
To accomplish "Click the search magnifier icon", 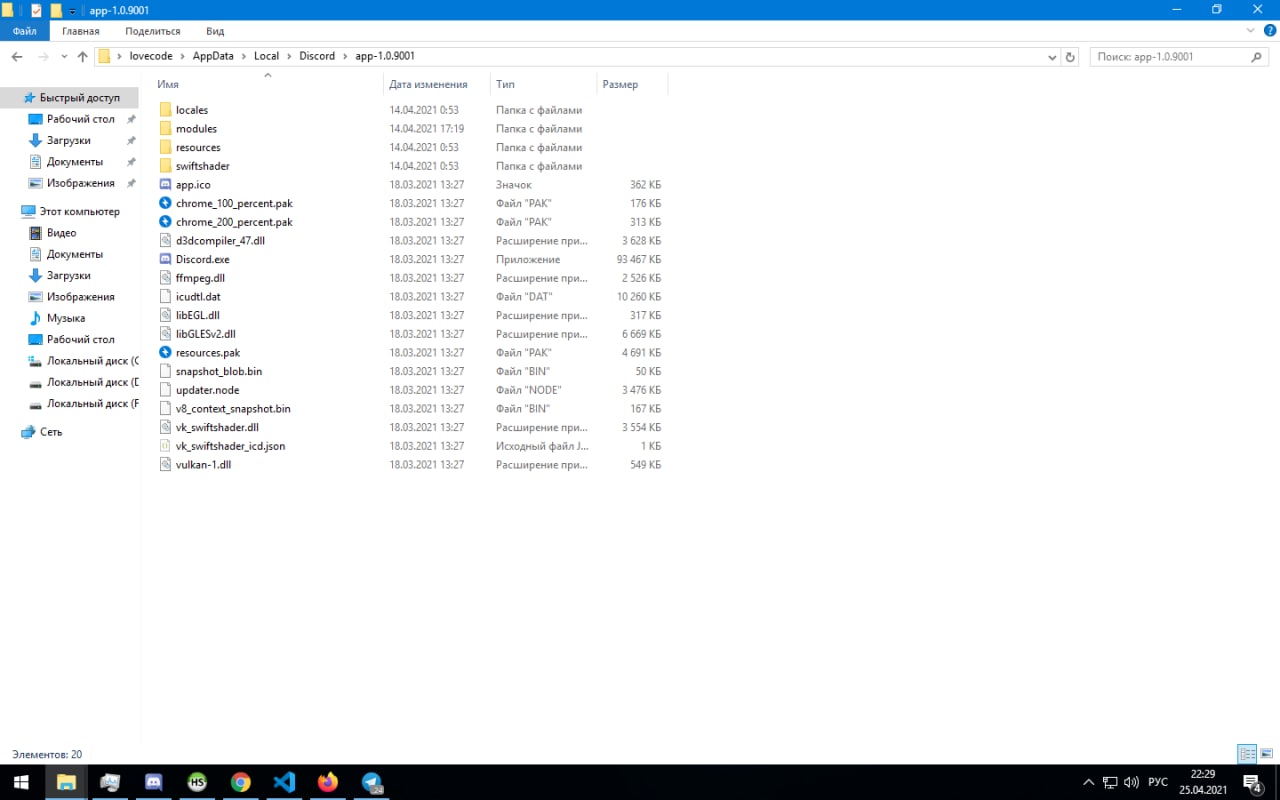I will pyautogui.click(x=1259, y=57).
